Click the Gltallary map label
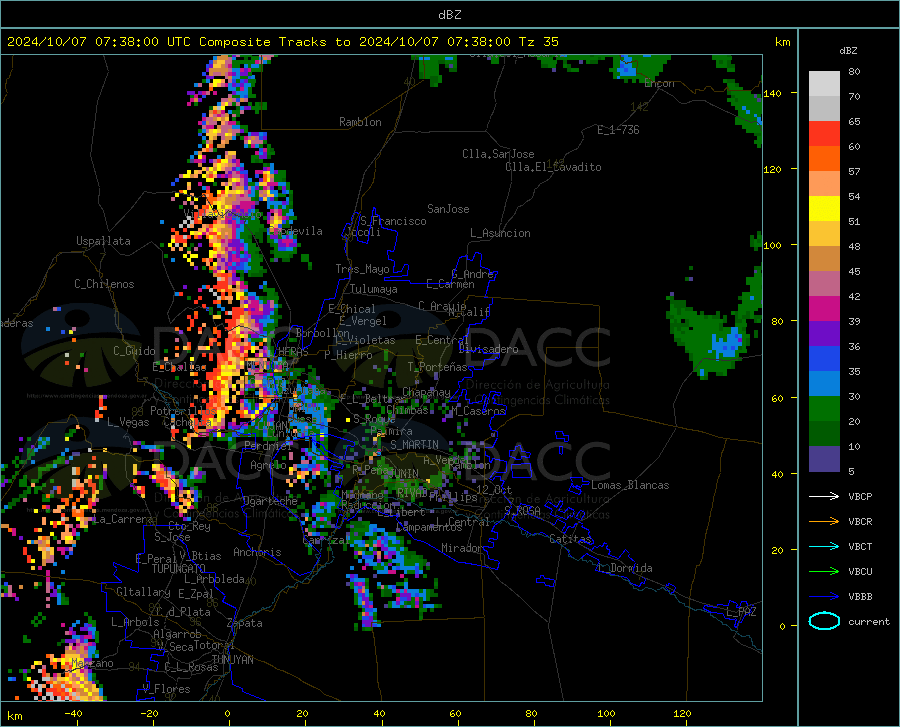 (143, 592)
